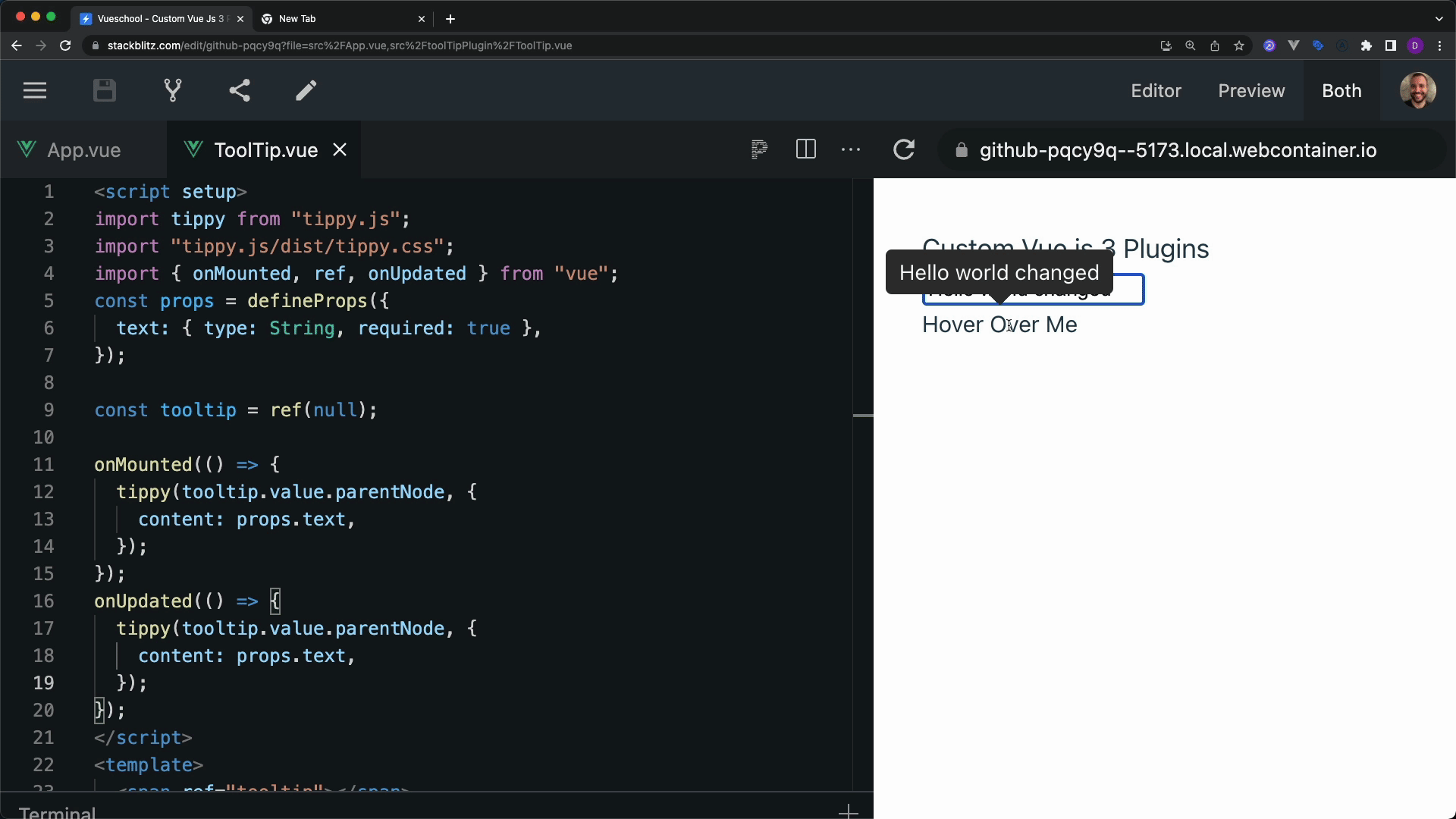Click the "<template>" tag on line 22
The width and height of the screenshot is (1456, 819).
coord(149,765)
